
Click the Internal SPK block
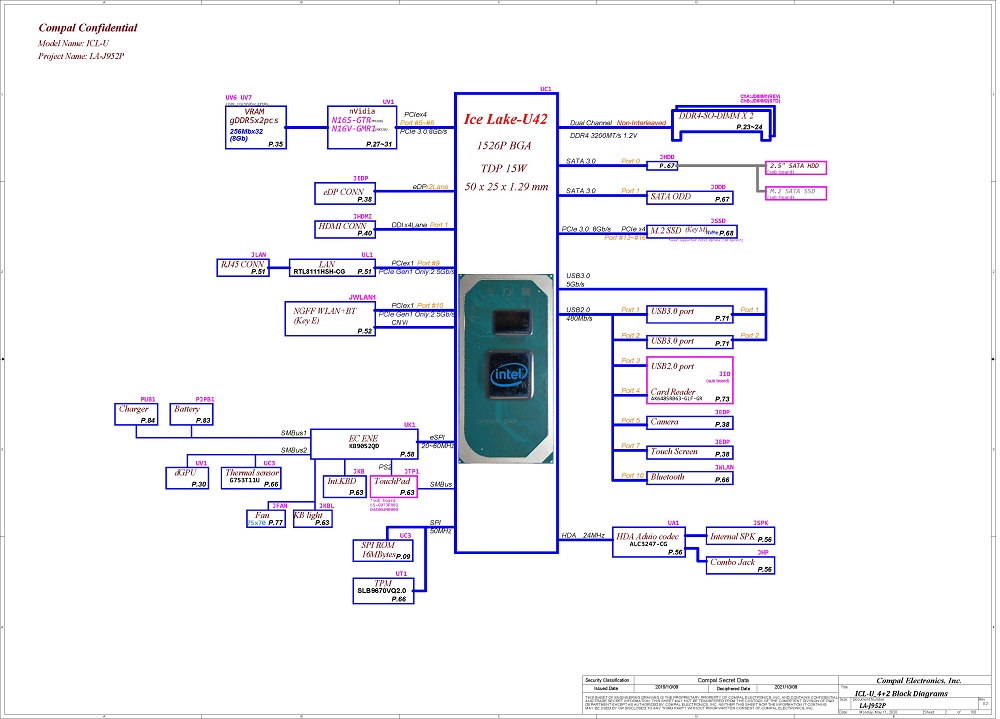pos(740,537)
